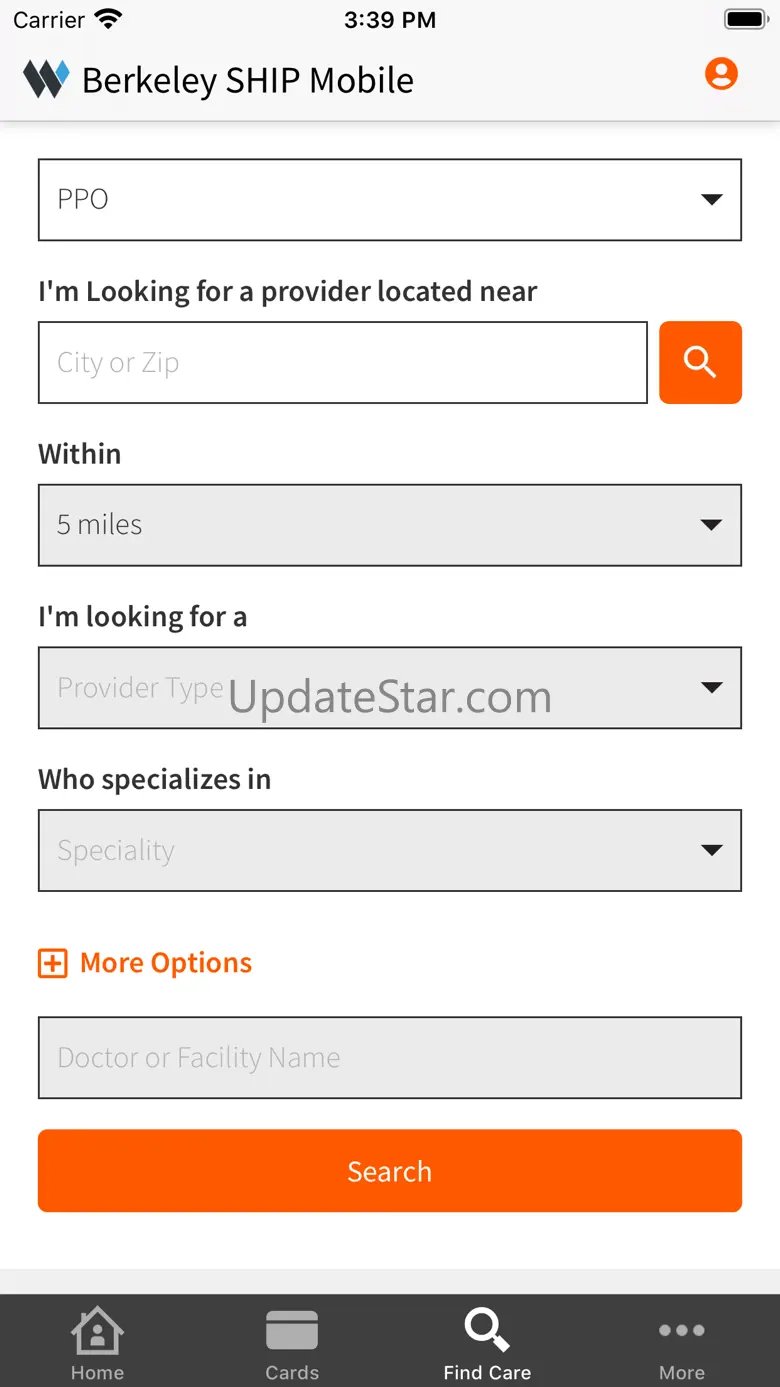This screenshot has height=1387, width=780.
Task: Tap the Home tab label
Action: tap(97, 1373)
